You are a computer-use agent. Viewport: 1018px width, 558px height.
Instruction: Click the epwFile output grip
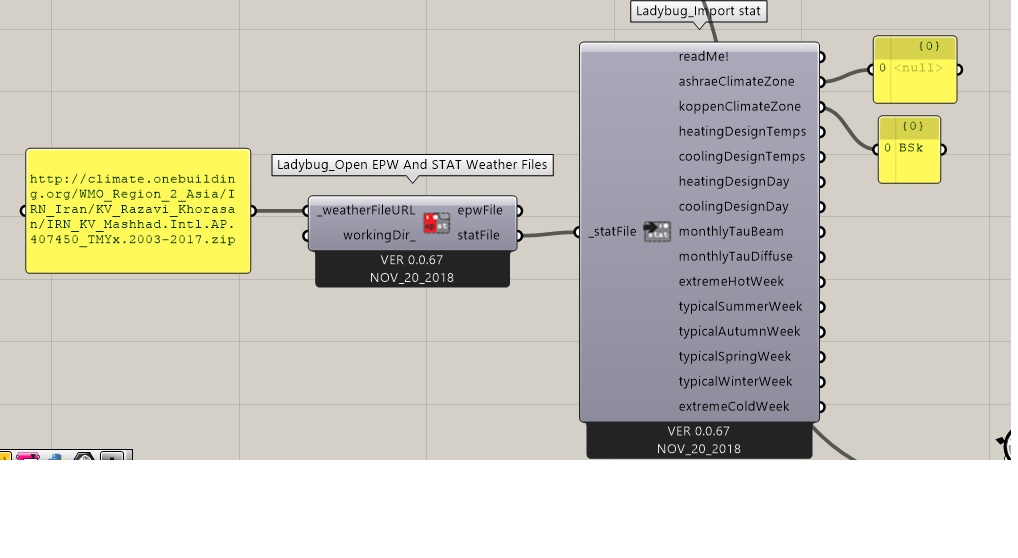pyautogui.click(x=519, y=210)
